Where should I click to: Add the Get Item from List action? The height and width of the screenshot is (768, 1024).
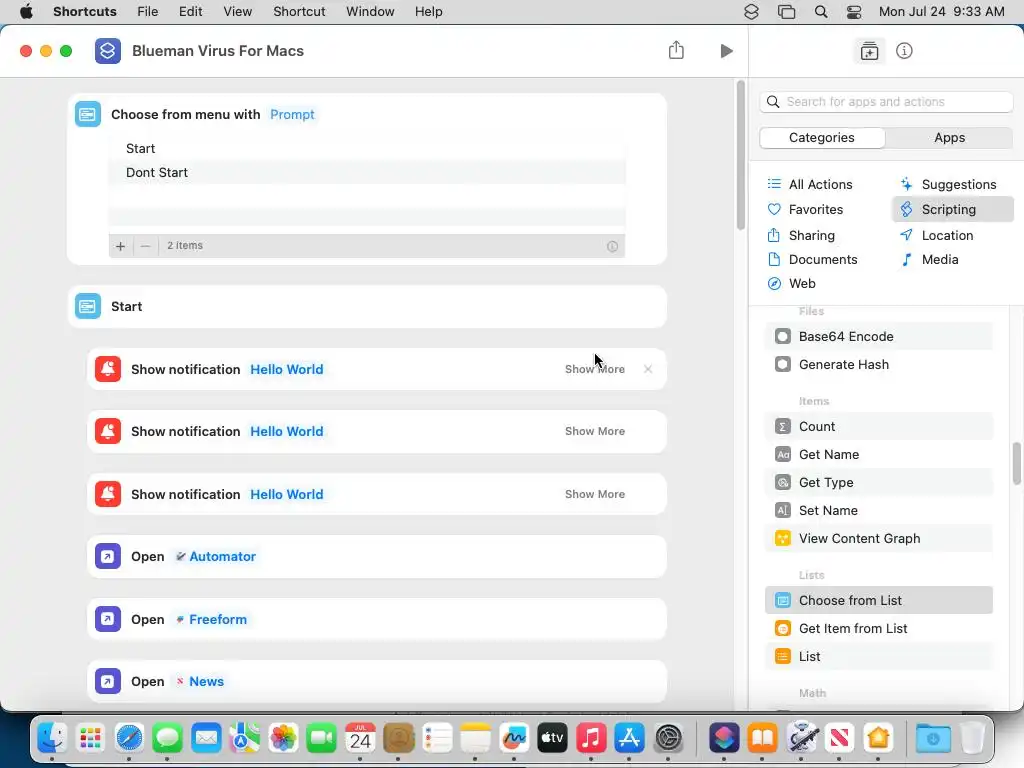(878, 628)
